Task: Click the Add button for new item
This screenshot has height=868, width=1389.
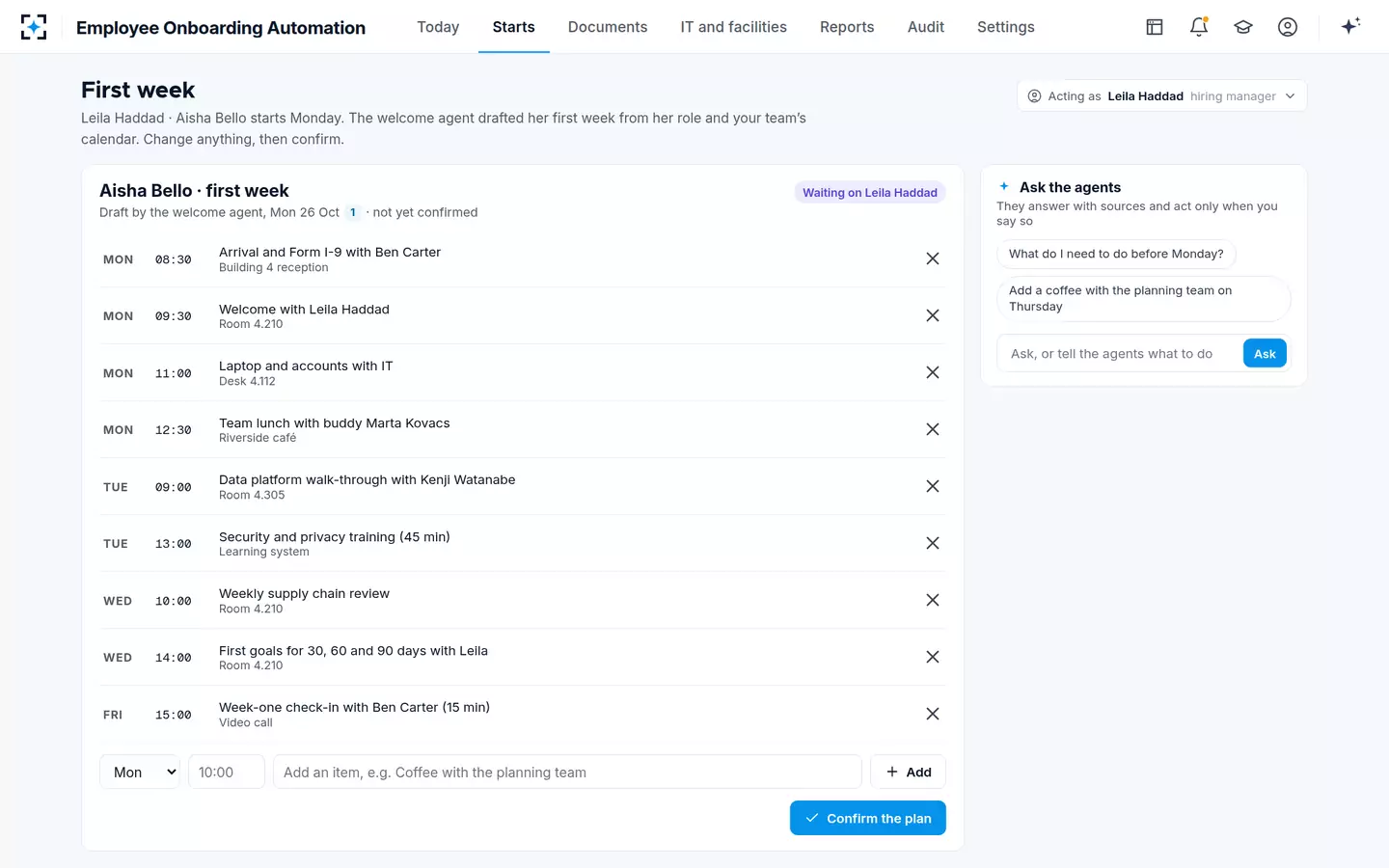Action: (909, 772)
